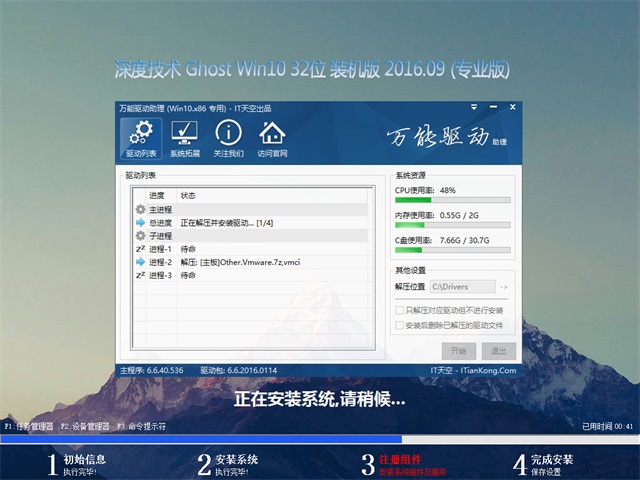Open the 驱动列表 driver list icon
The image size is (640, 480).
tap(141, 138)
